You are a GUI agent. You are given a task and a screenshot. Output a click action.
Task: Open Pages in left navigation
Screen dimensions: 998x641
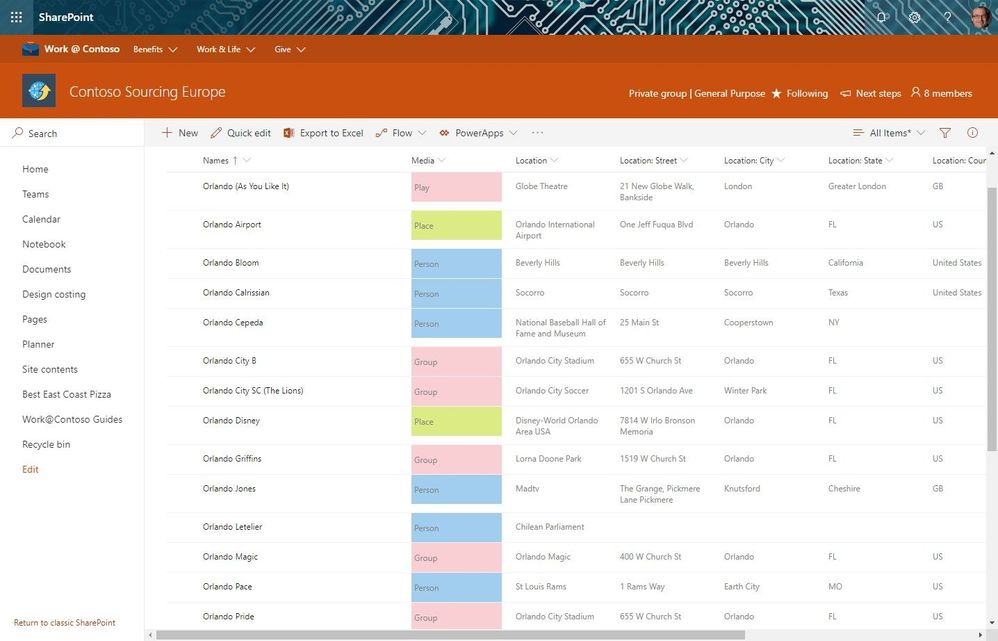pyautogui.click(x=34, y=320)
